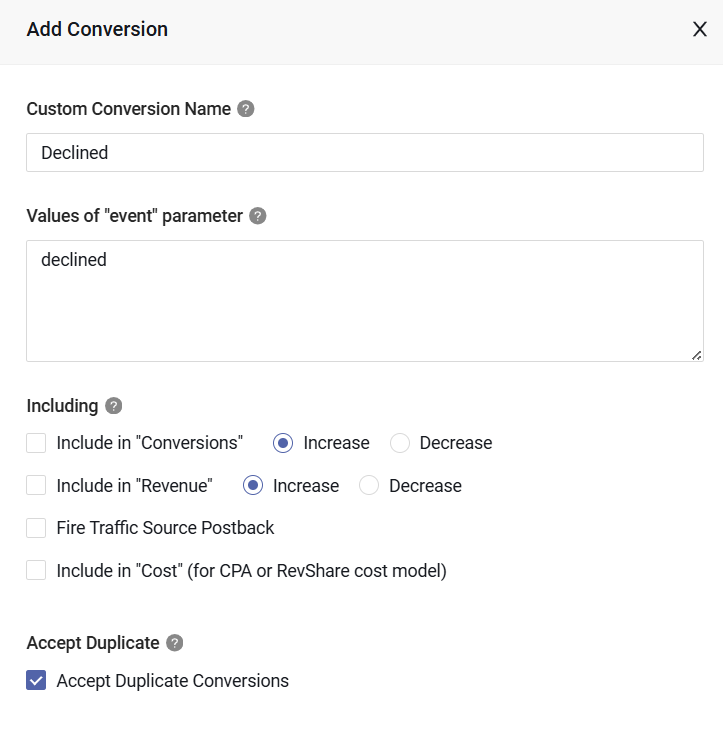Click help icon next to Accept Duplicate

175,643
